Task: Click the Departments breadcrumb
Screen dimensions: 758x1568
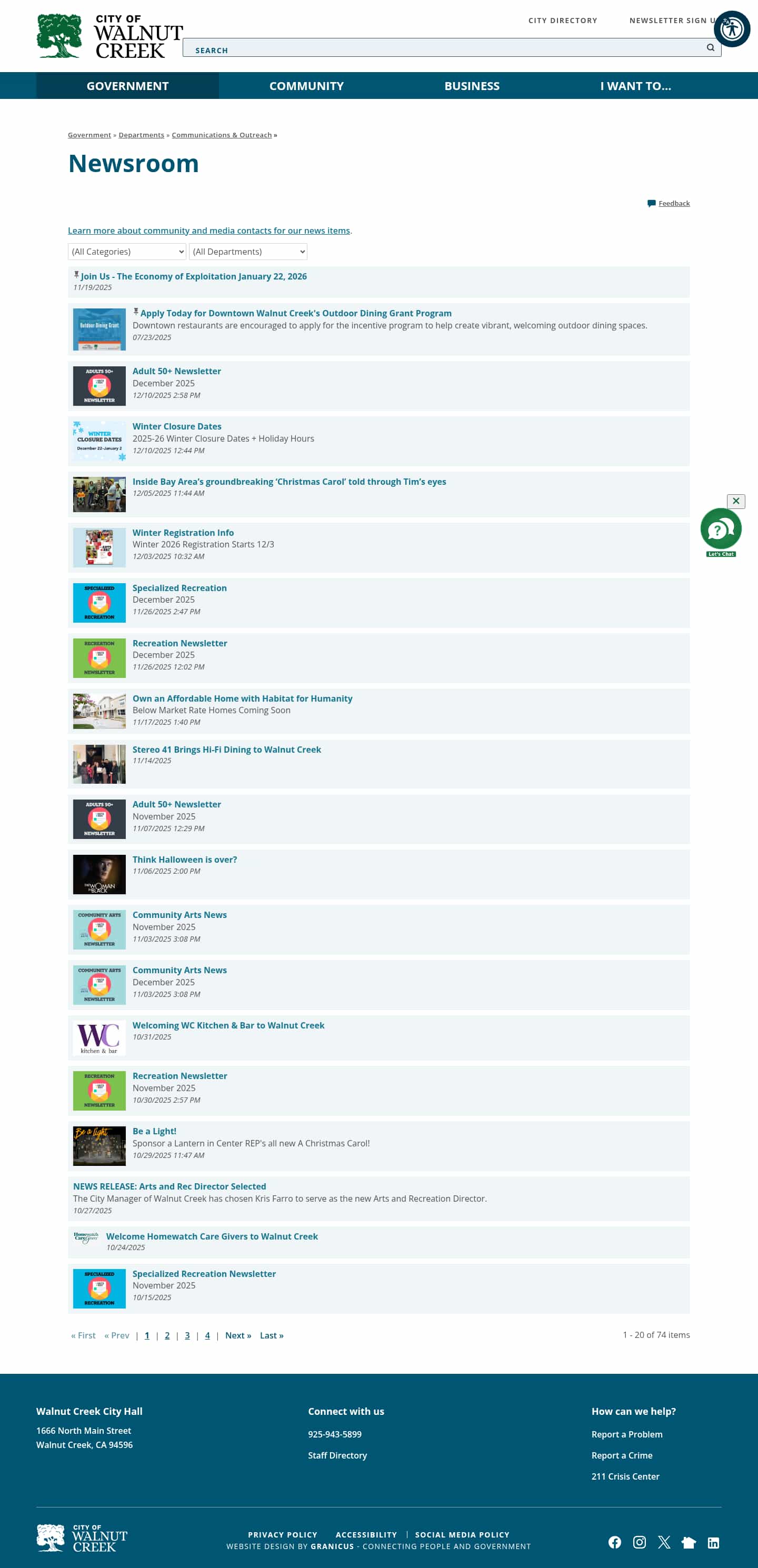Action: coord(141,135)
